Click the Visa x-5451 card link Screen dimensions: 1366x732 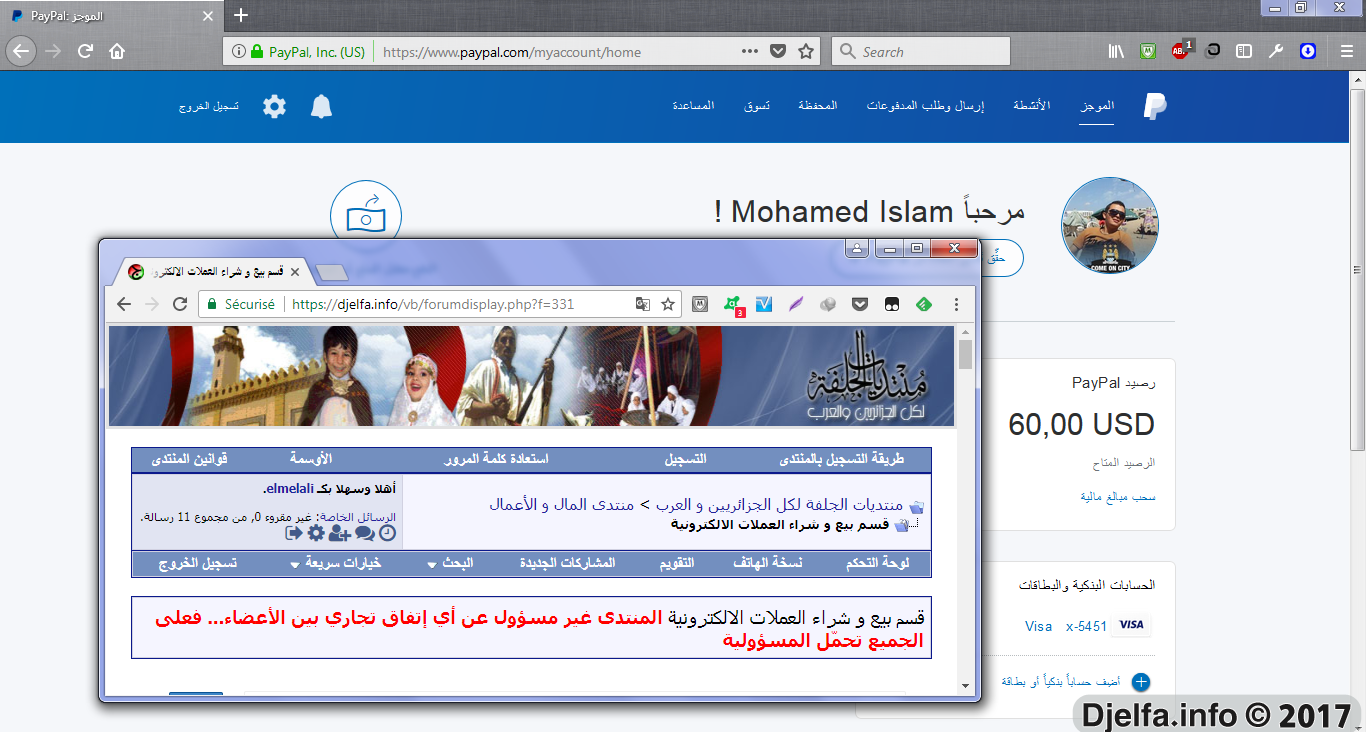[1066, 626]
